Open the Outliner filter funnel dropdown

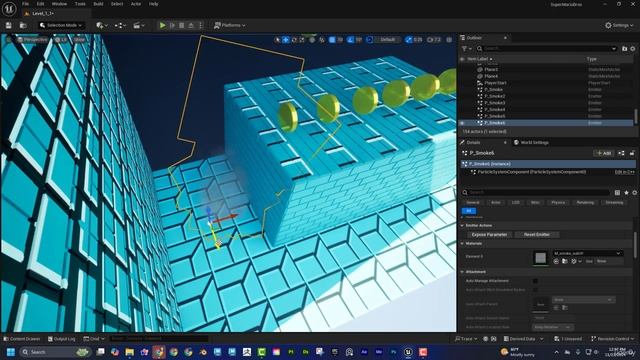coord(466,49)
